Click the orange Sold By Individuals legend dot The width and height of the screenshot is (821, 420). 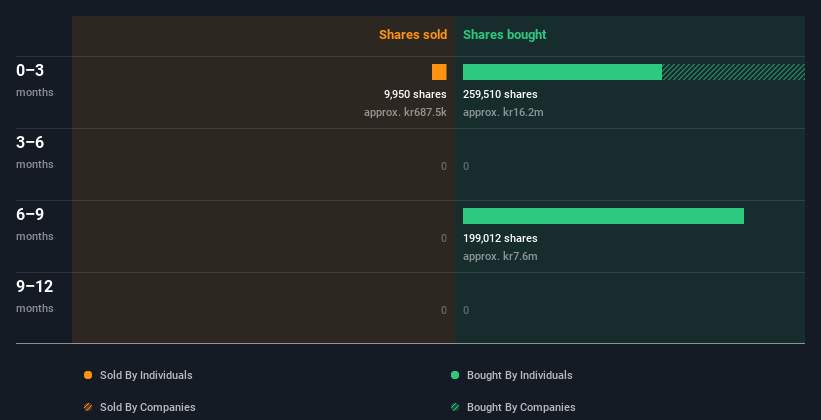tap(88, 375)
